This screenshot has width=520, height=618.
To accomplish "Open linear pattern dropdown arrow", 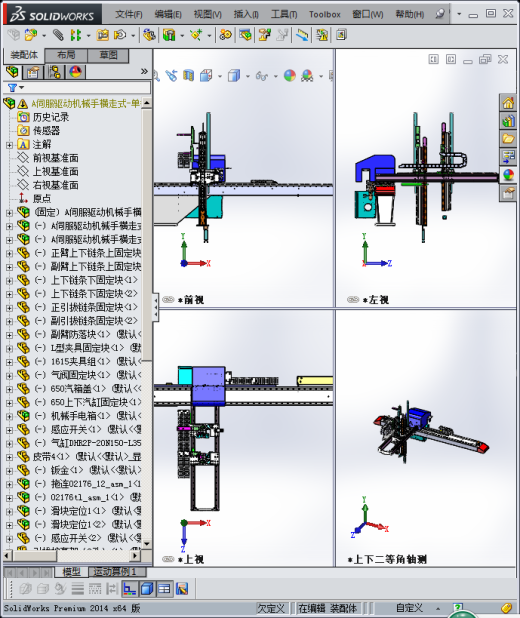I will [88, 35].
